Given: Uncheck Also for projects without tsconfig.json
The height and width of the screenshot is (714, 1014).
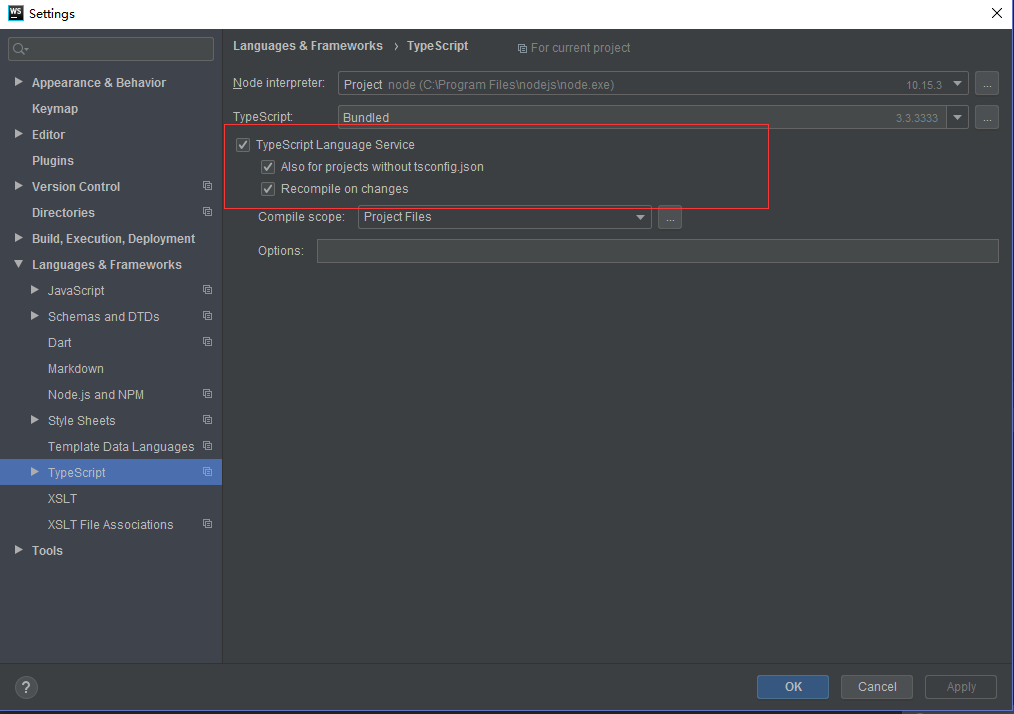Looking at the screenshot, I should (x=268, y=167).
